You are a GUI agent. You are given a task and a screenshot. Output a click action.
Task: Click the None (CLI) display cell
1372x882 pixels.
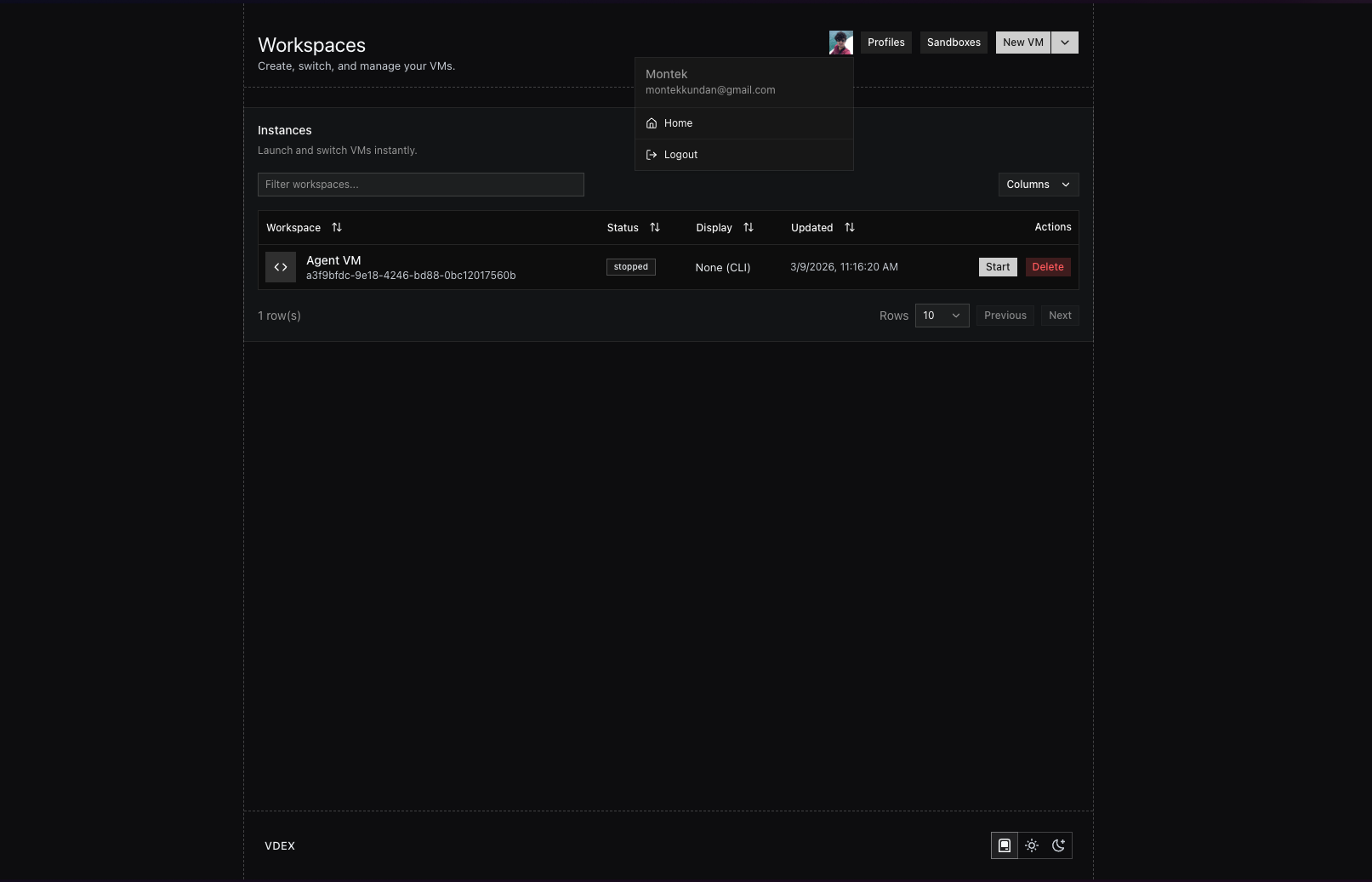723,267
